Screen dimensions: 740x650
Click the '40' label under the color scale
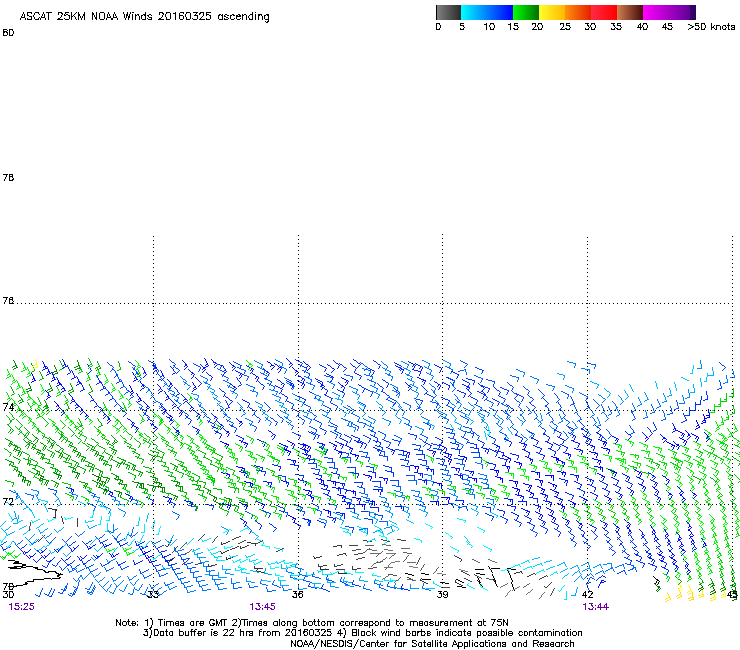click(642, 27)
